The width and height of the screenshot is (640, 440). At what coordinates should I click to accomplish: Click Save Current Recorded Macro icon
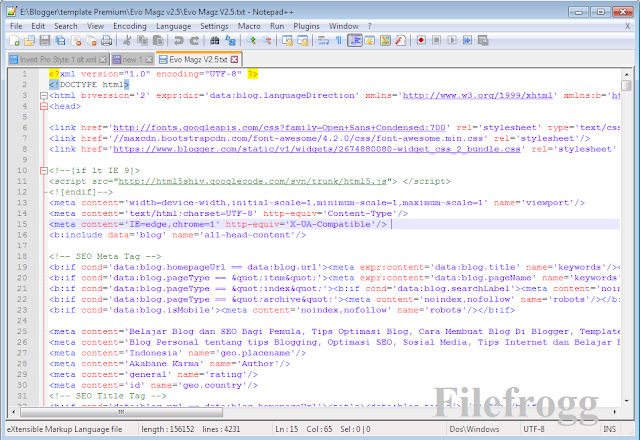[x=483, y=40]
